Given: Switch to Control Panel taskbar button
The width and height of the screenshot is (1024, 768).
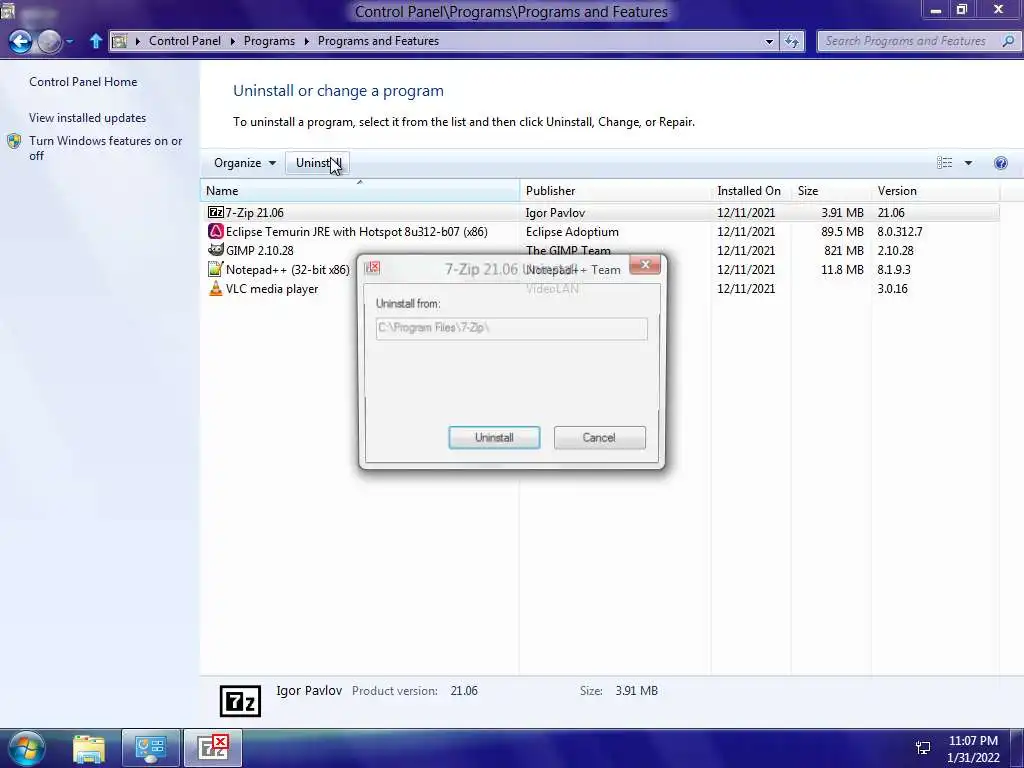Looking at the screenshot, I should pos(151,748).
